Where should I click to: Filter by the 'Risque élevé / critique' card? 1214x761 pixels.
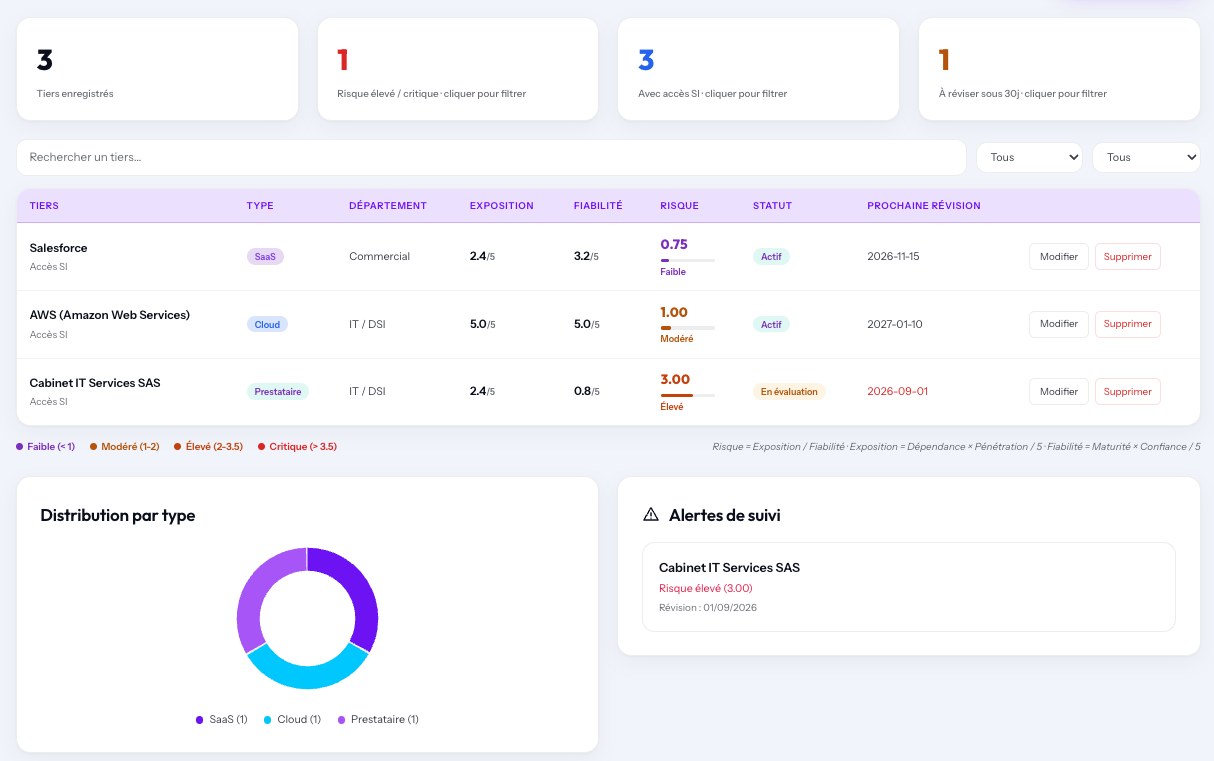(x=457, y=69)
